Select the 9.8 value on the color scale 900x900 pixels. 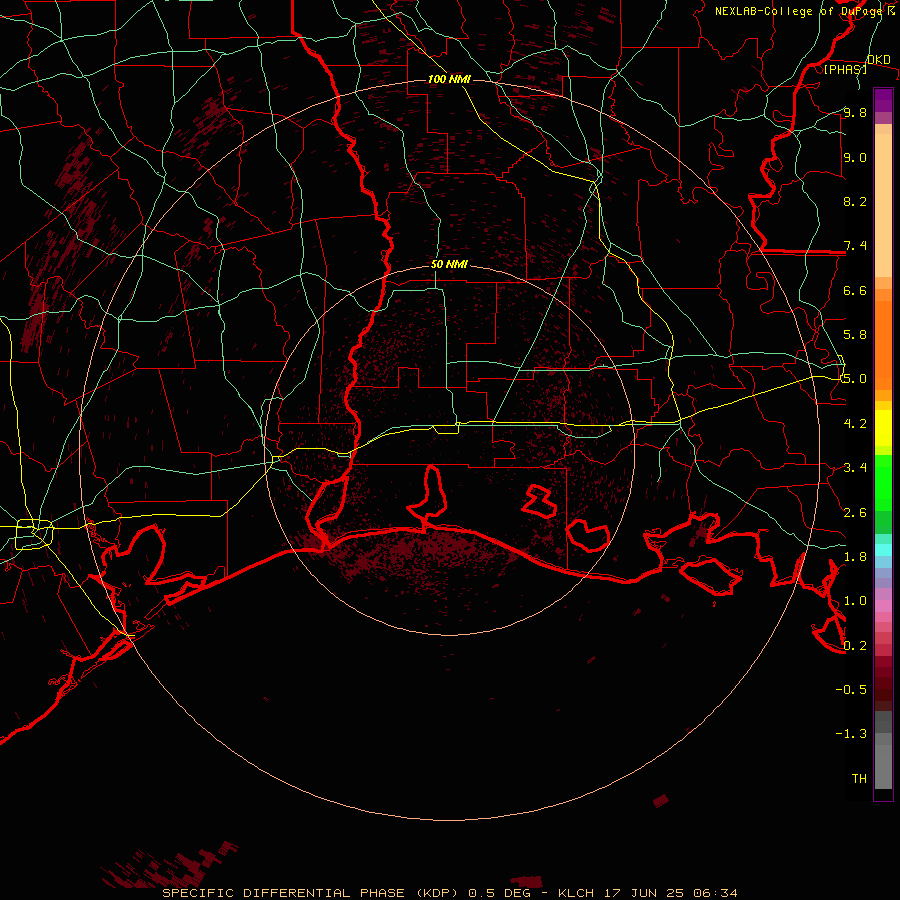point(855,113)
